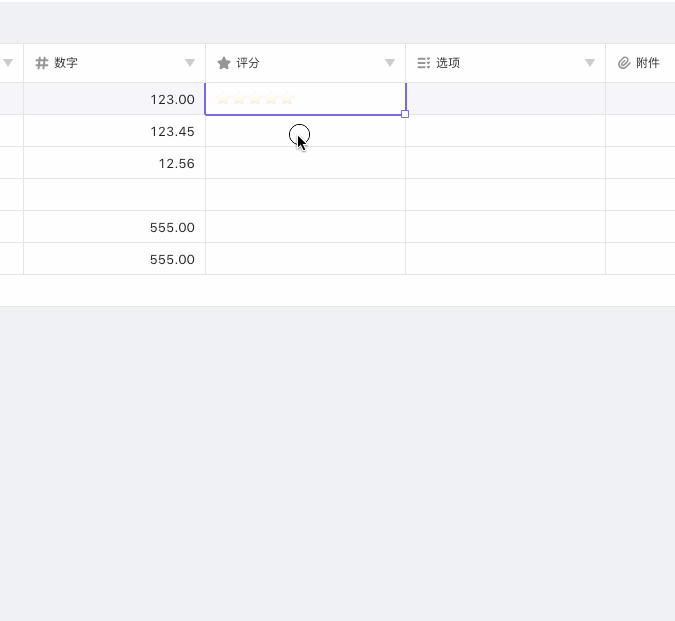Click the empty 选项 cell in first row

505,99
